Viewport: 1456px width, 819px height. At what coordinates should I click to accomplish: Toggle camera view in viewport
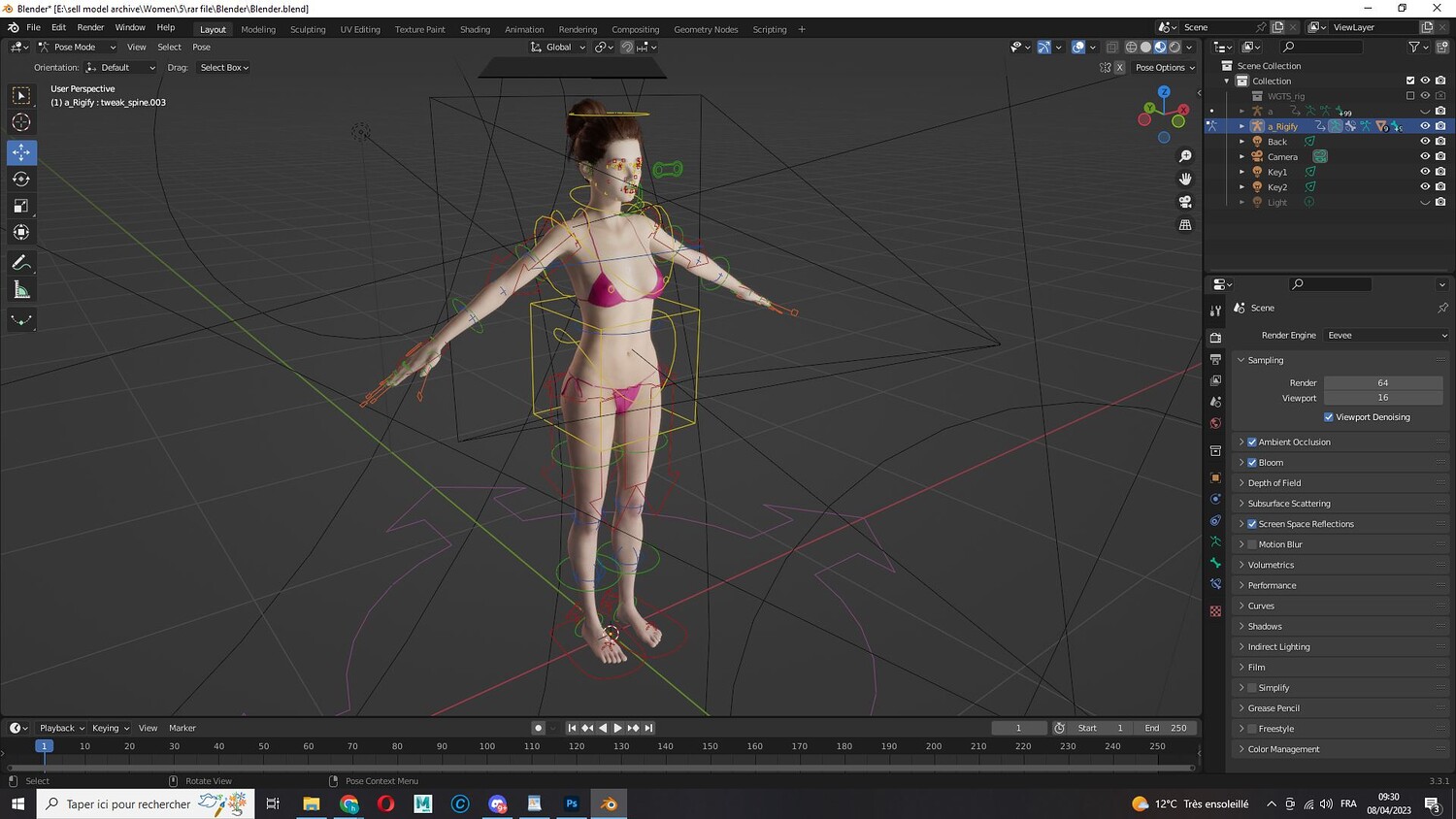coord(1185,202)
